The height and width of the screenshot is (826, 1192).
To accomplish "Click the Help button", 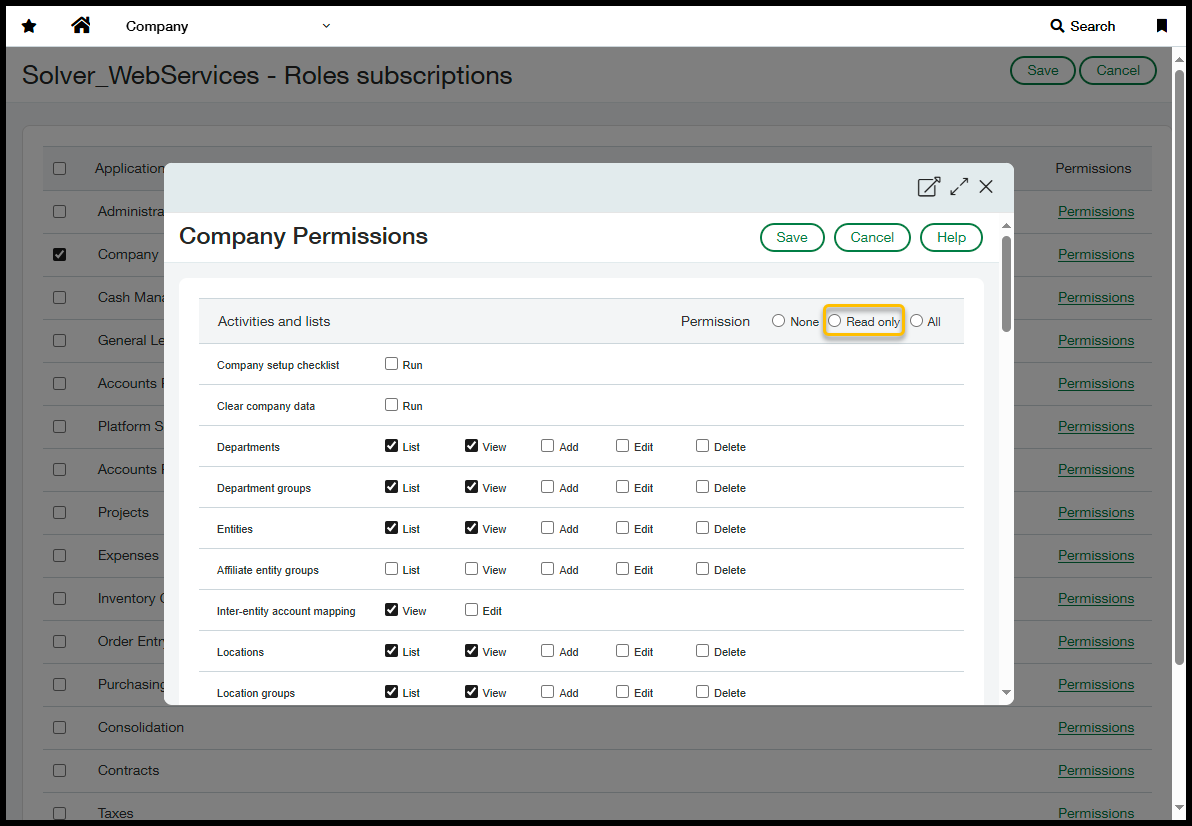I will [951, 237].
